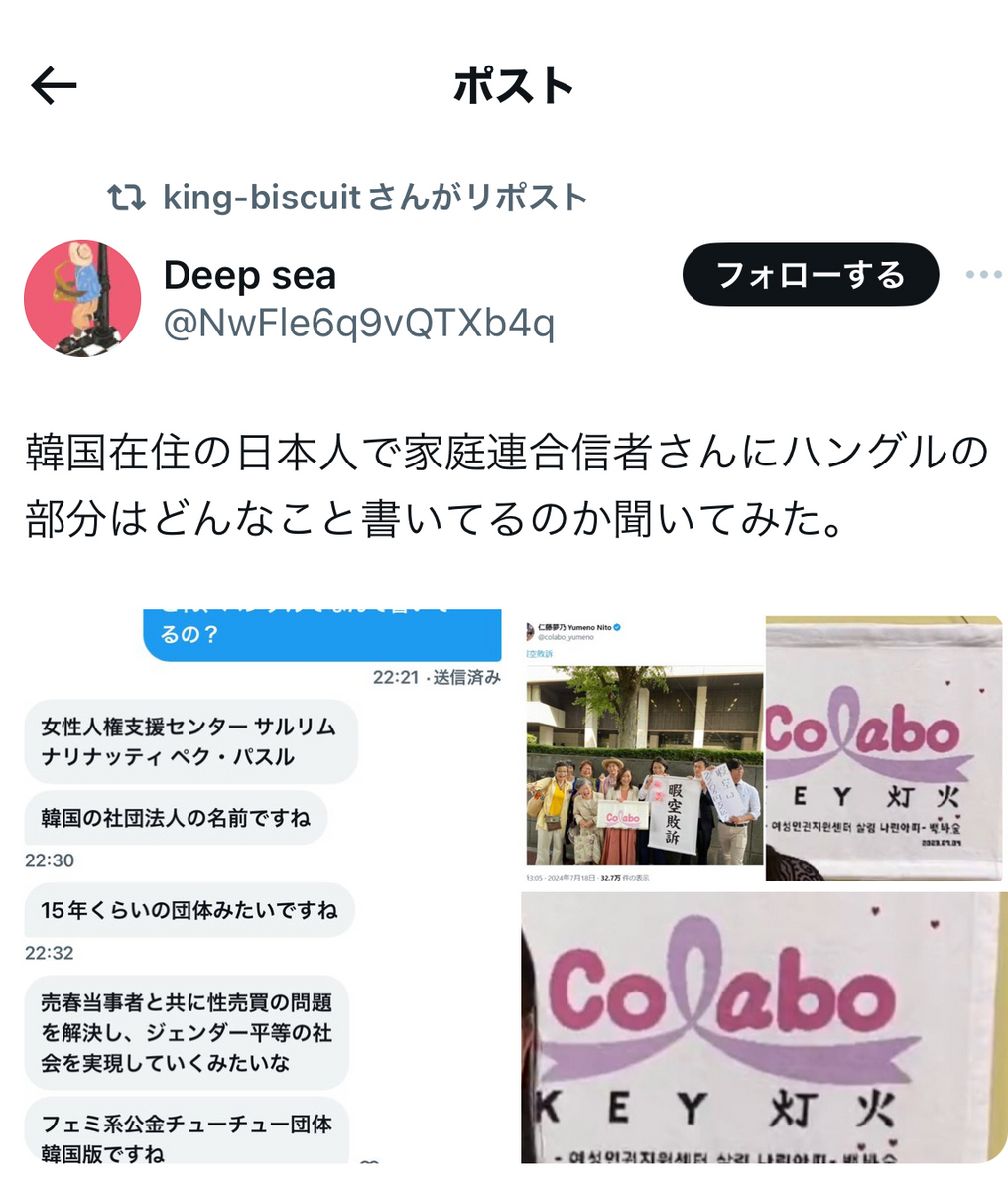Tap the repost arrows icon

126,198
